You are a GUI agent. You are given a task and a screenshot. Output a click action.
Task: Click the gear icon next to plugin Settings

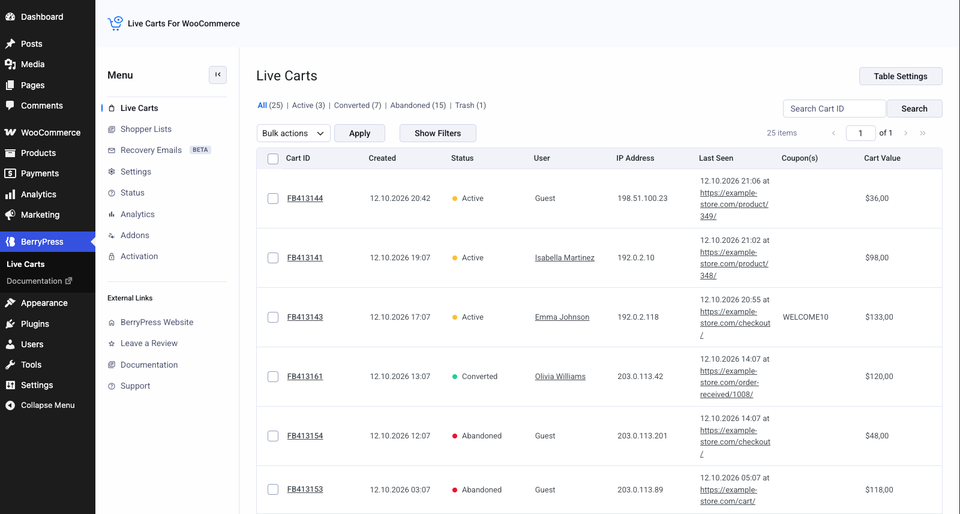[x=111, y=172]
